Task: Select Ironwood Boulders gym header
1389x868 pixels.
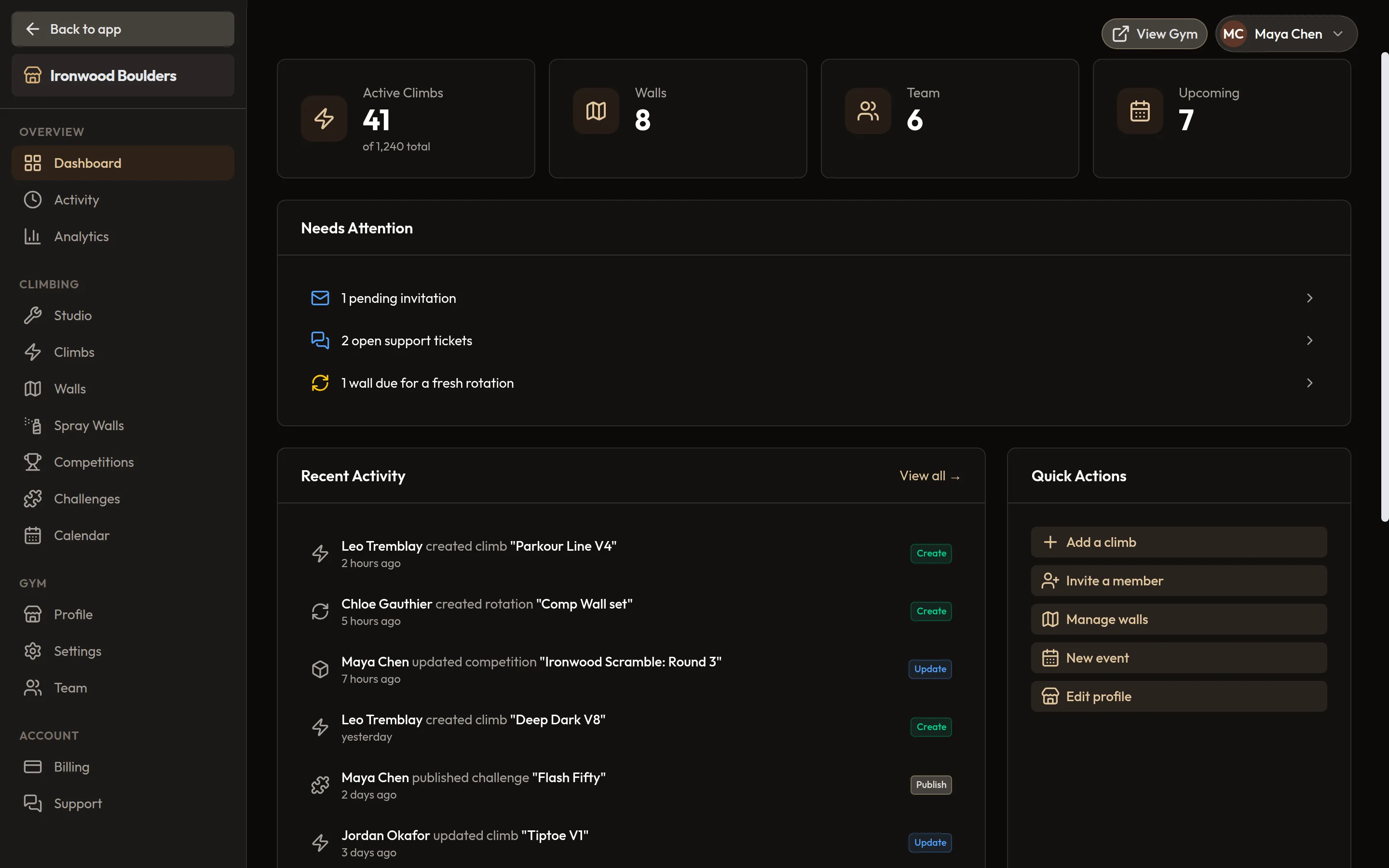Action: coord(123,75)
